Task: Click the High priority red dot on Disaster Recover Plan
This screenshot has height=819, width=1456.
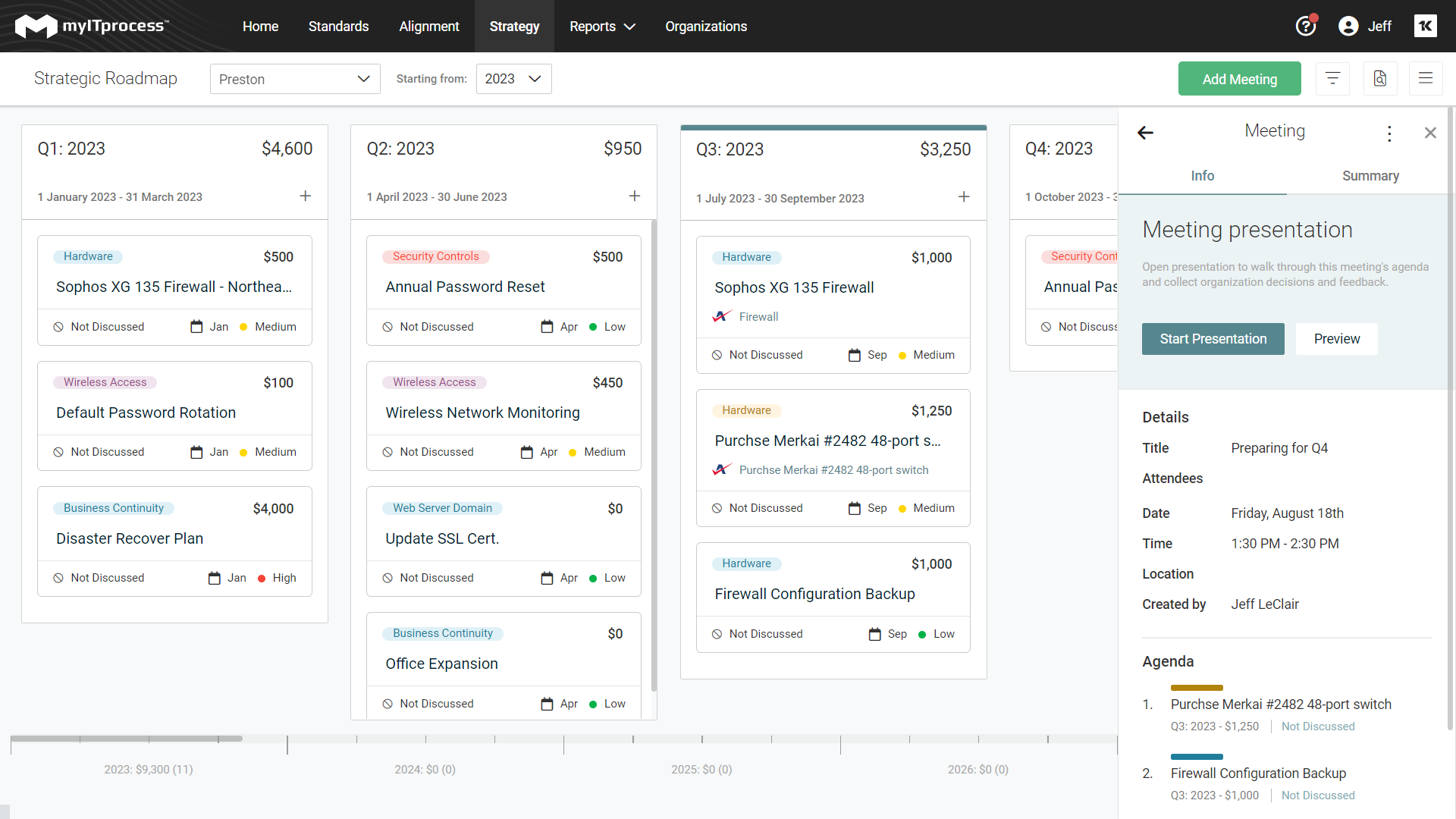Action: pyautogui.click(x=262, y=579)
